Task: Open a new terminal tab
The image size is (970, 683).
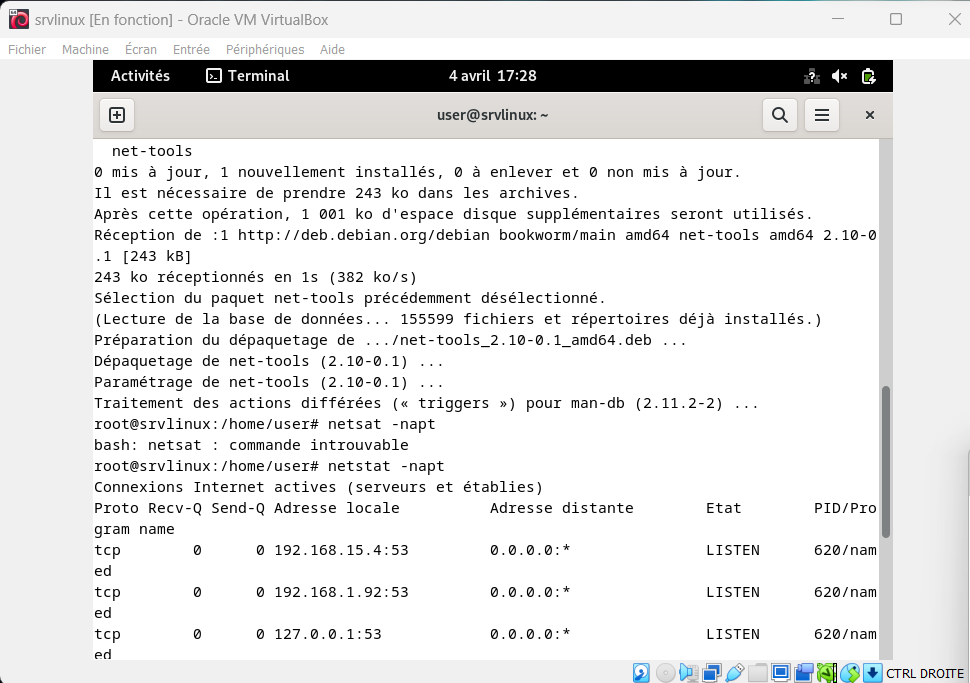Action: (x=117, y=115)
